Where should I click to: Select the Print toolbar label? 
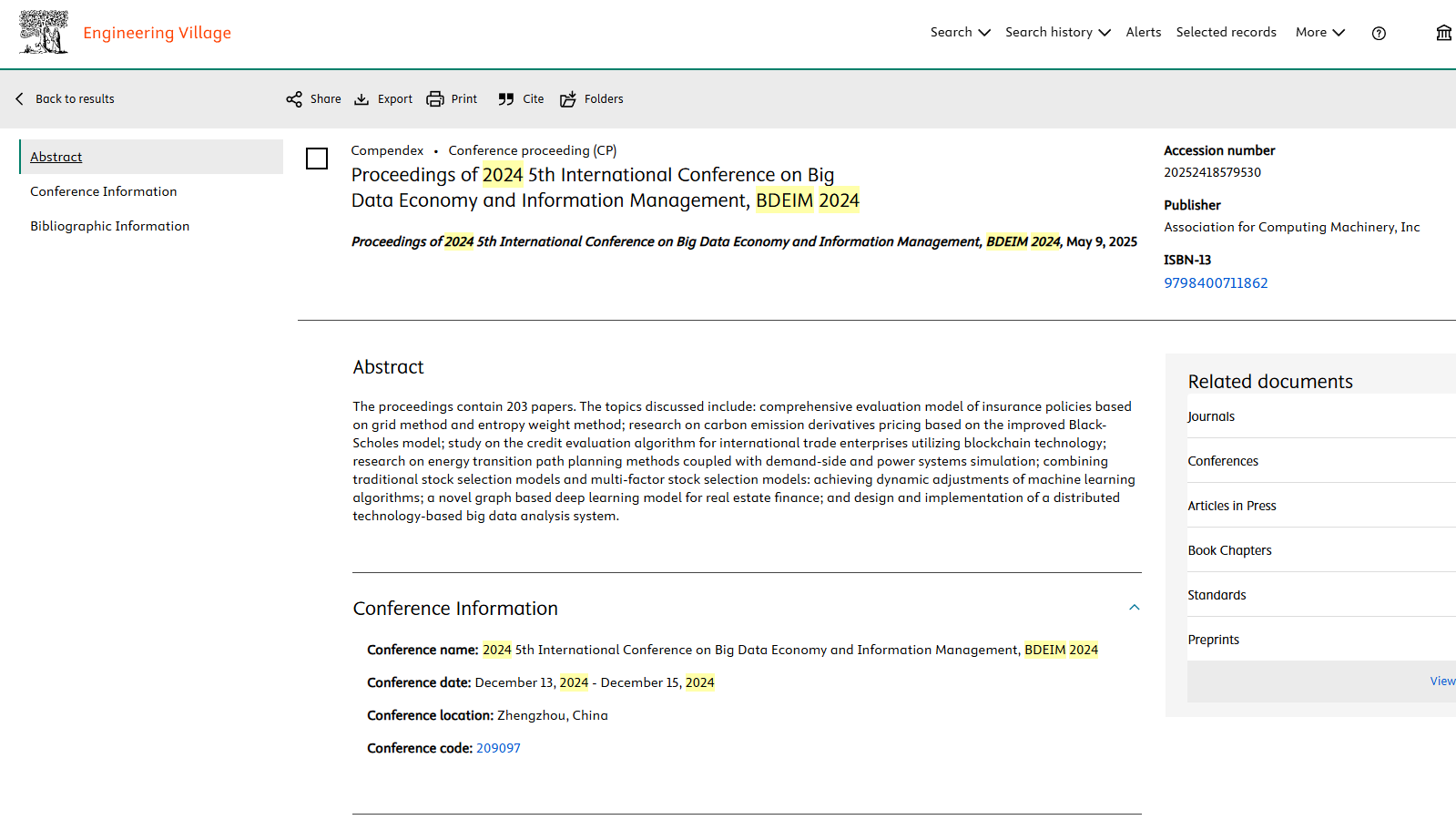(463, 98)
